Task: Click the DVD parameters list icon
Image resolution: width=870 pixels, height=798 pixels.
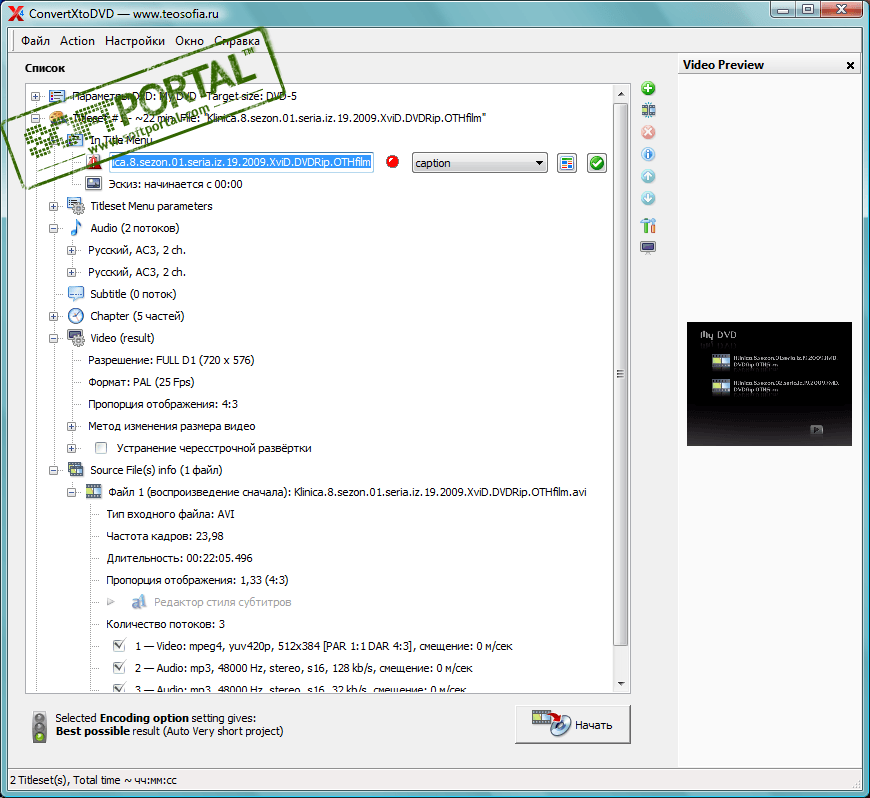Action: [x=57, y=96]
